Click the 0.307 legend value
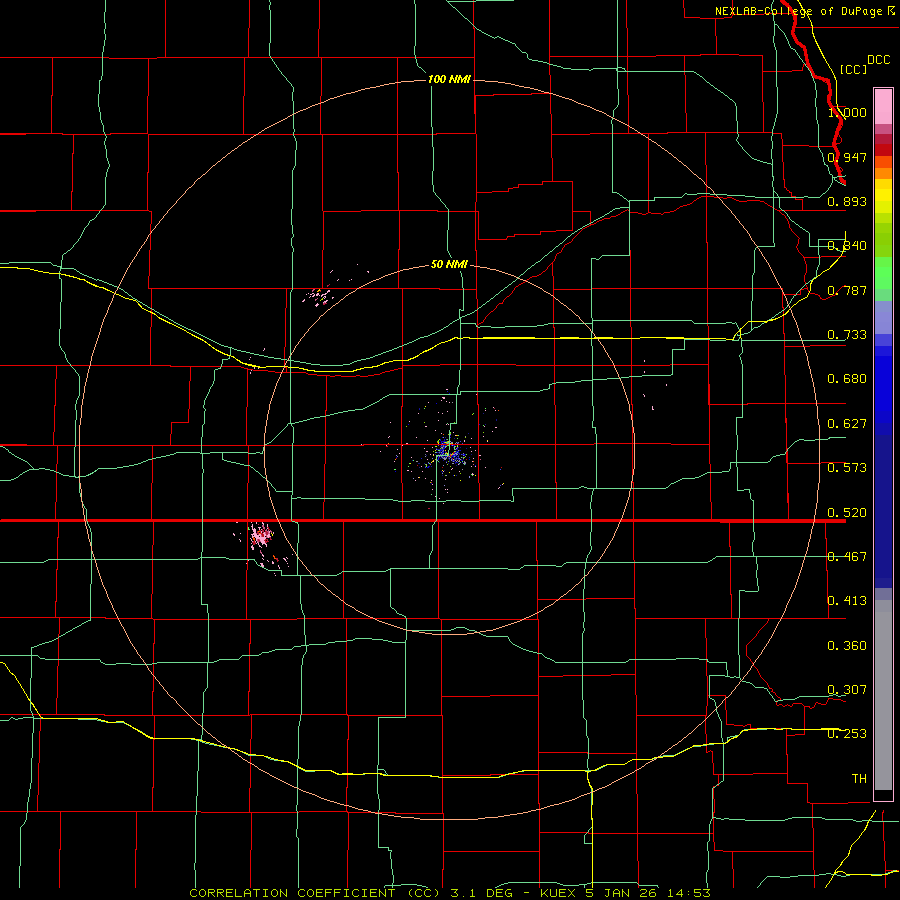Image resolution: width=900 pixels, height=900 pixels. pyautogui.click(x=847, y=690)
